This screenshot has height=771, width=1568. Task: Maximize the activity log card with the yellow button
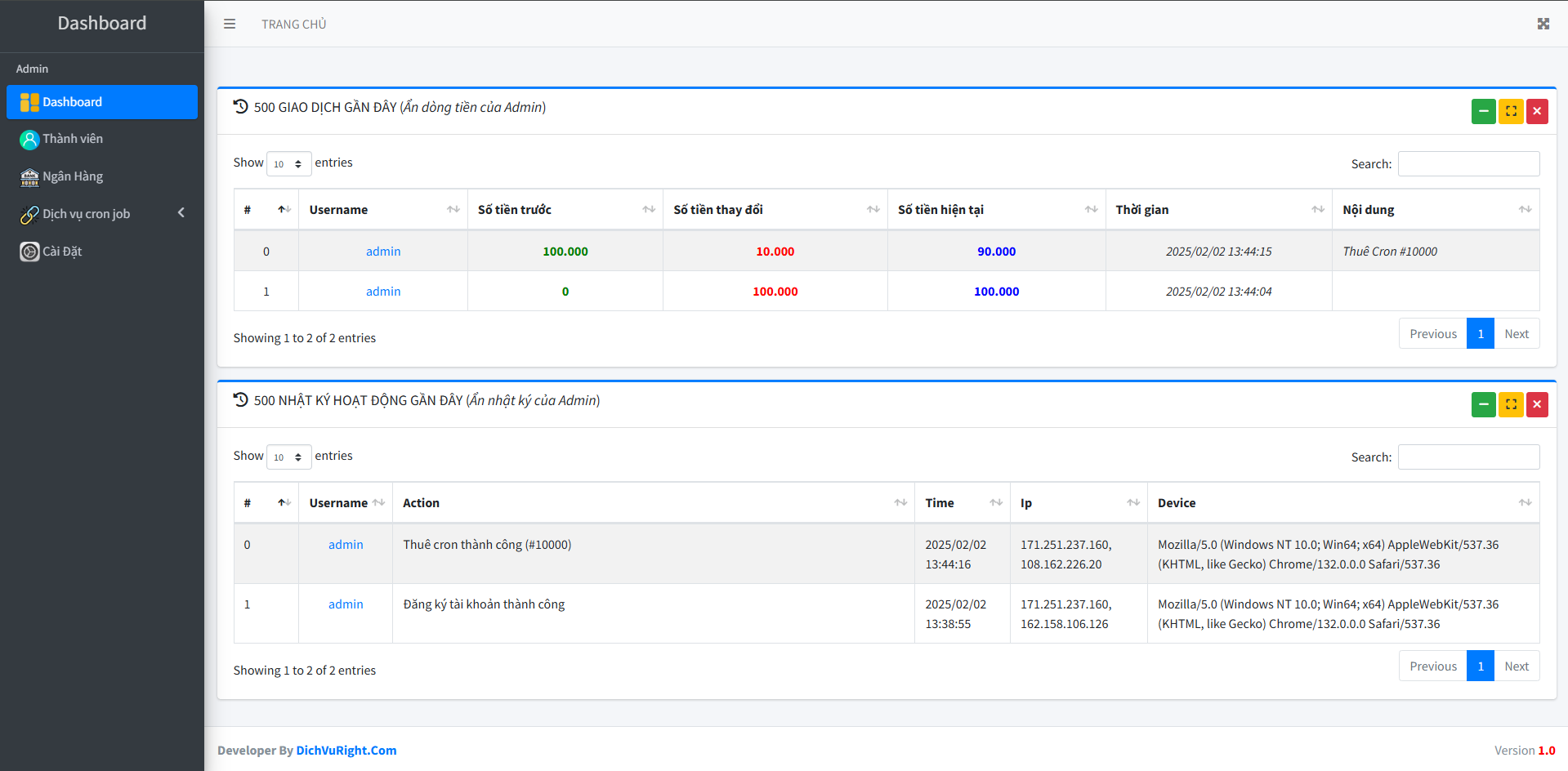click(x=1511, y=404)
